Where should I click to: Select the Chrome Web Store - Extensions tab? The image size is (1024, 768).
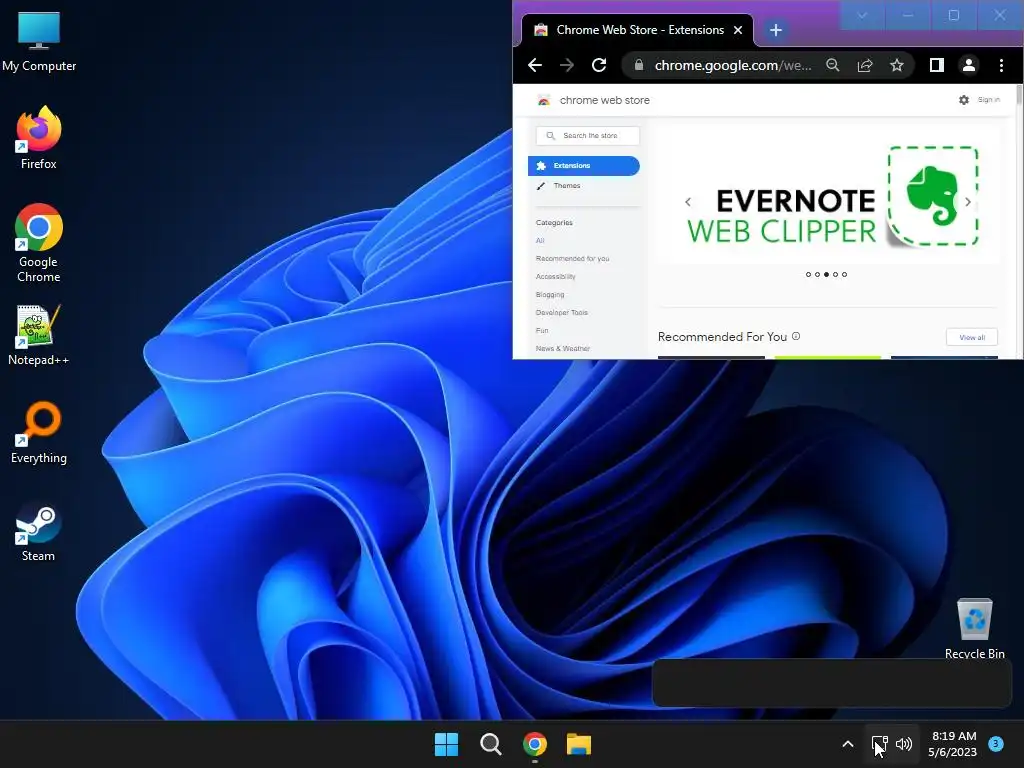(637, 30)
